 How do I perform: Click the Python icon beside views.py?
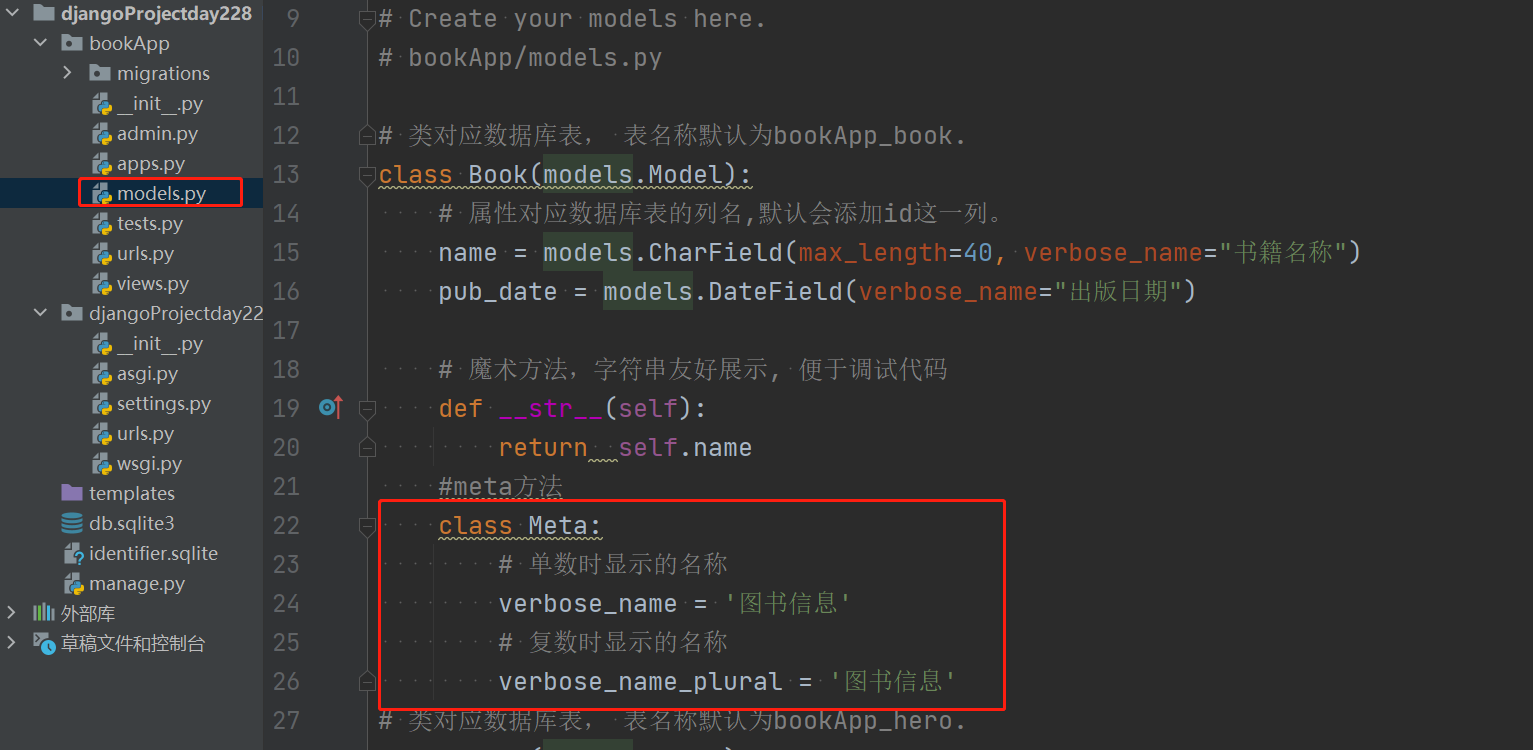pyautogui.click(x=101, y=284)
